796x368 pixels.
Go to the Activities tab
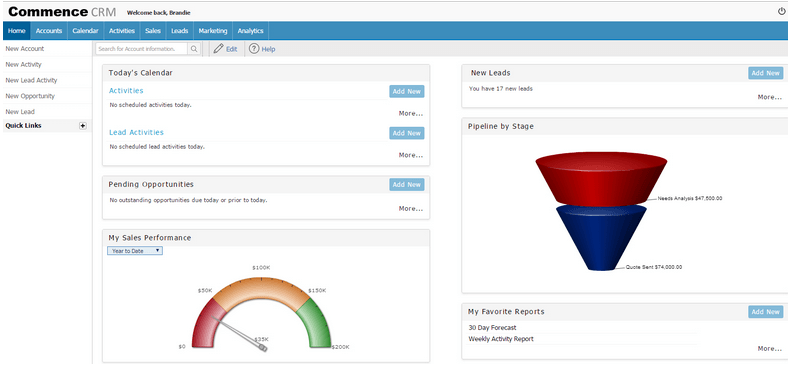[122, 30]
